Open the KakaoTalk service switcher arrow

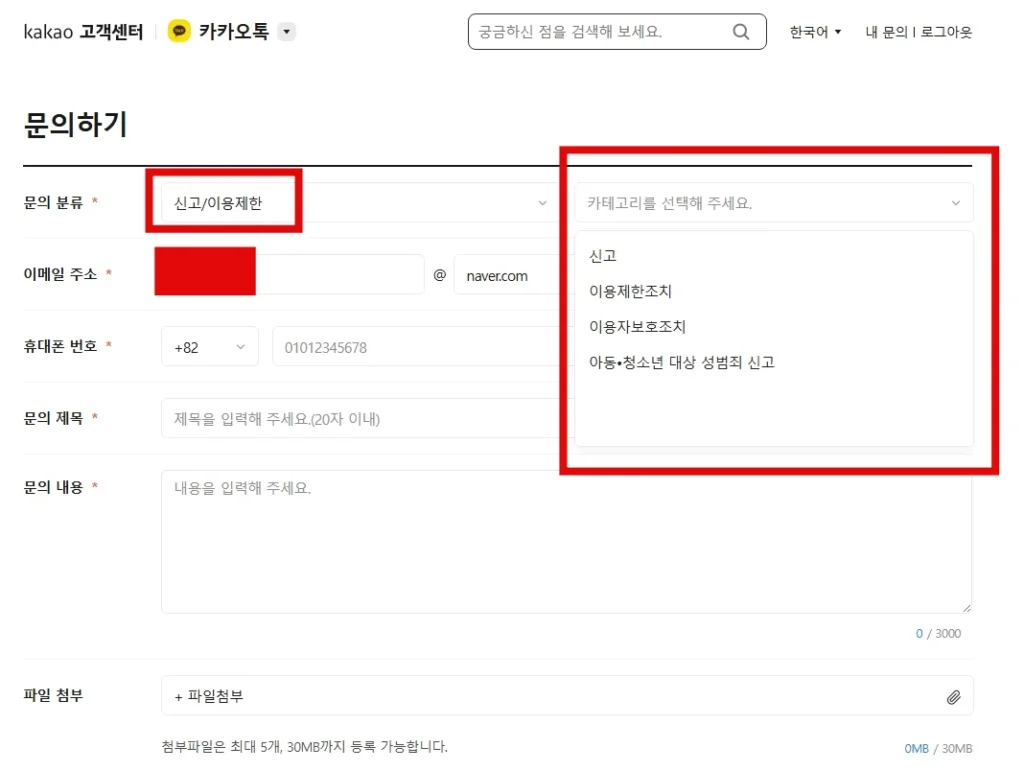287,32
